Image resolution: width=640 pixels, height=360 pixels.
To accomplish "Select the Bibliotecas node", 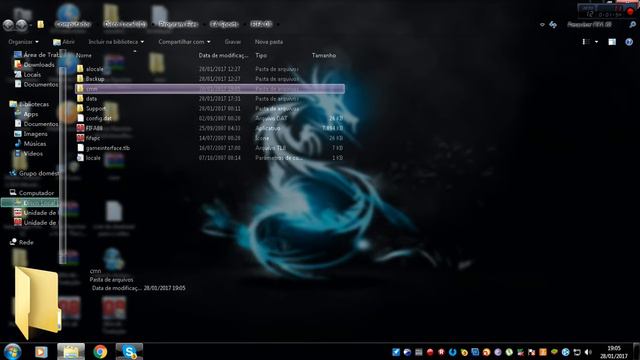I will 29,104.
